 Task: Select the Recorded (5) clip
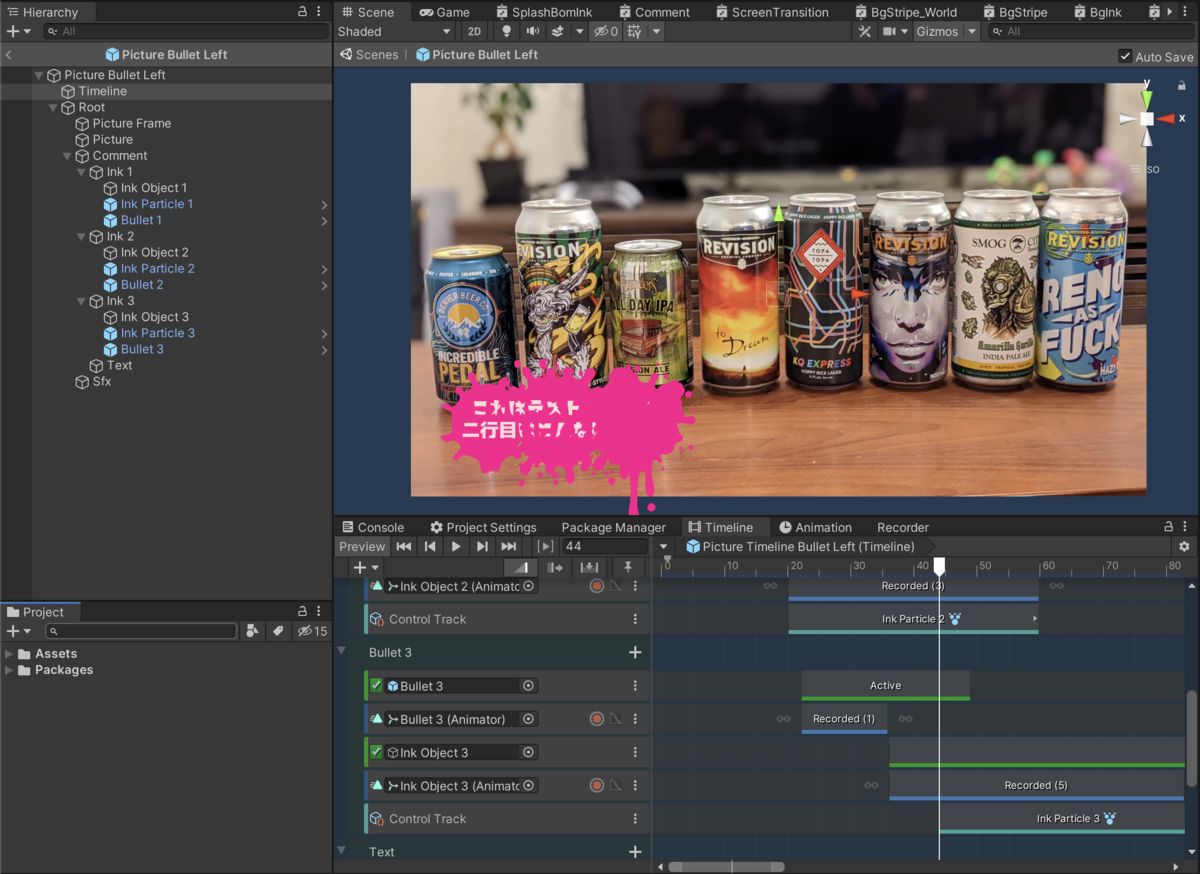pyautogui.click(x=1036, y=785)
